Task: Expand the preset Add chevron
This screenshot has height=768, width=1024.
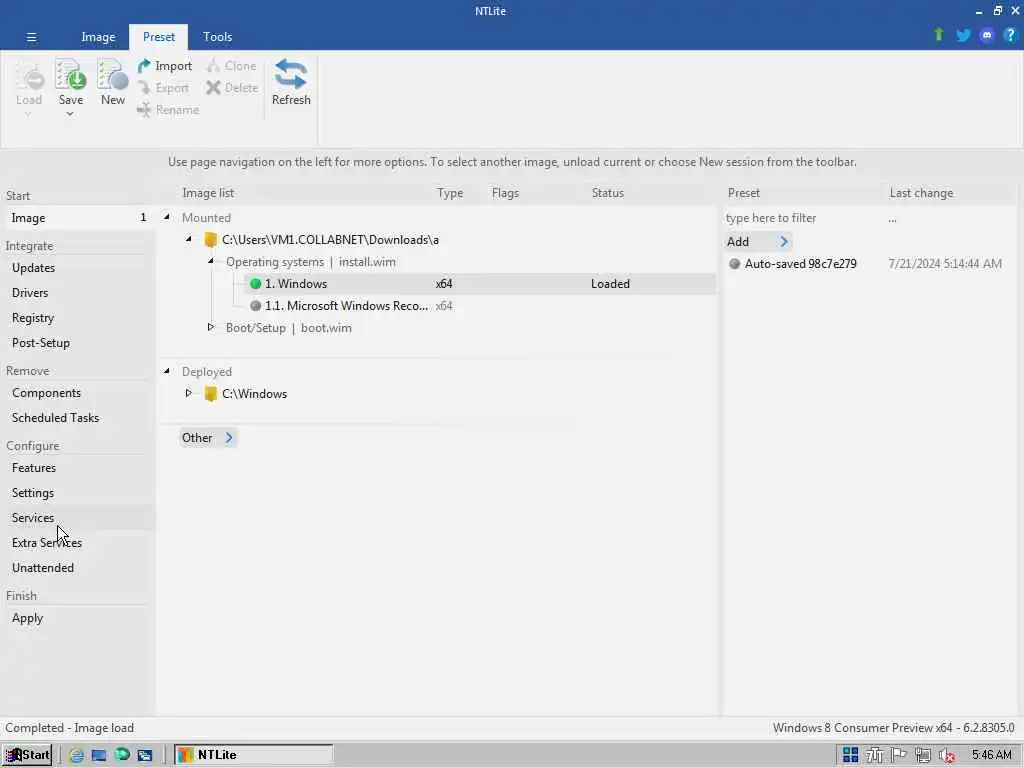Action: tap(784, 242)
